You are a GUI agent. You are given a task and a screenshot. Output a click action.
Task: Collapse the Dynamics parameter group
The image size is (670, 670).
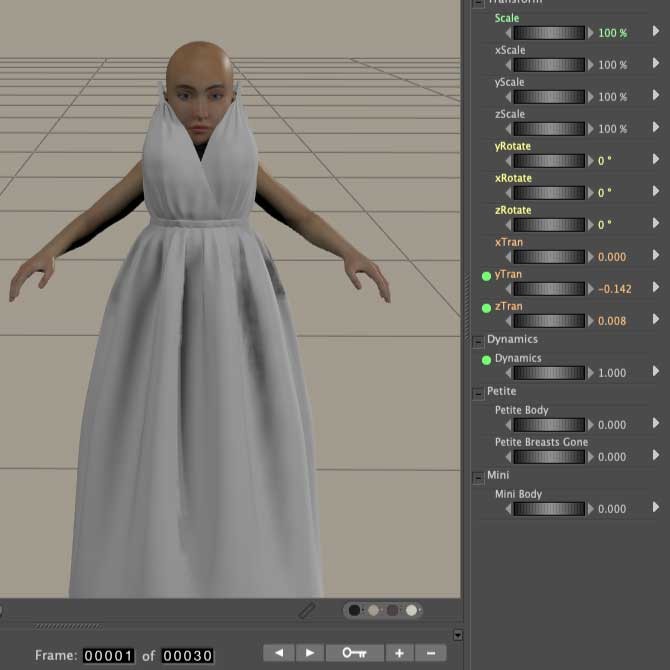(479, 340)
